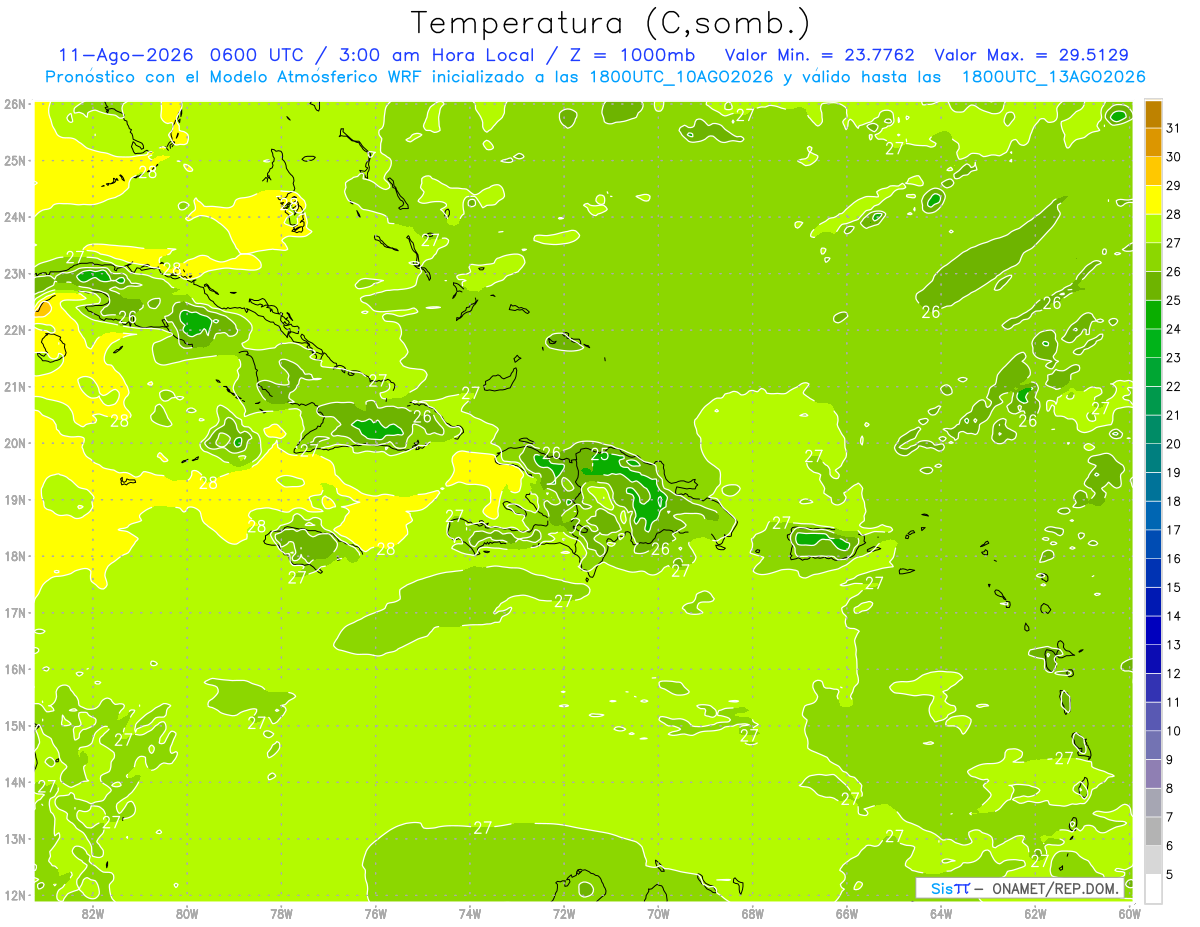Pick green legend swatch between 23 and 24
The width and height of the screenshot is (1200, 927).
(x=1153, y=343)
